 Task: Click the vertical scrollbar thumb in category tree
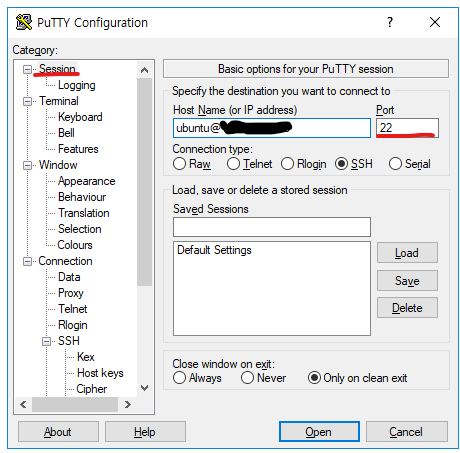pos(144,182)
